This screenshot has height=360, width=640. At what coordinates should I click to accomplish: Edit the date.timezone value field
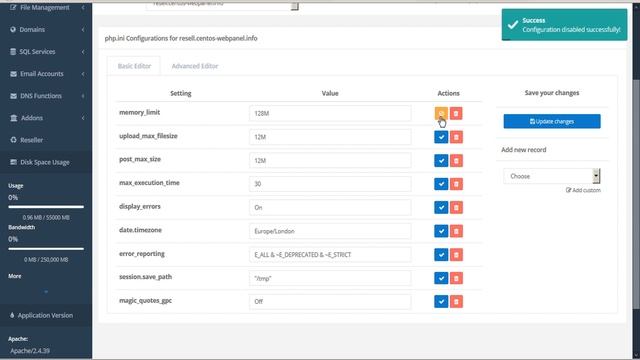(330, 231)
